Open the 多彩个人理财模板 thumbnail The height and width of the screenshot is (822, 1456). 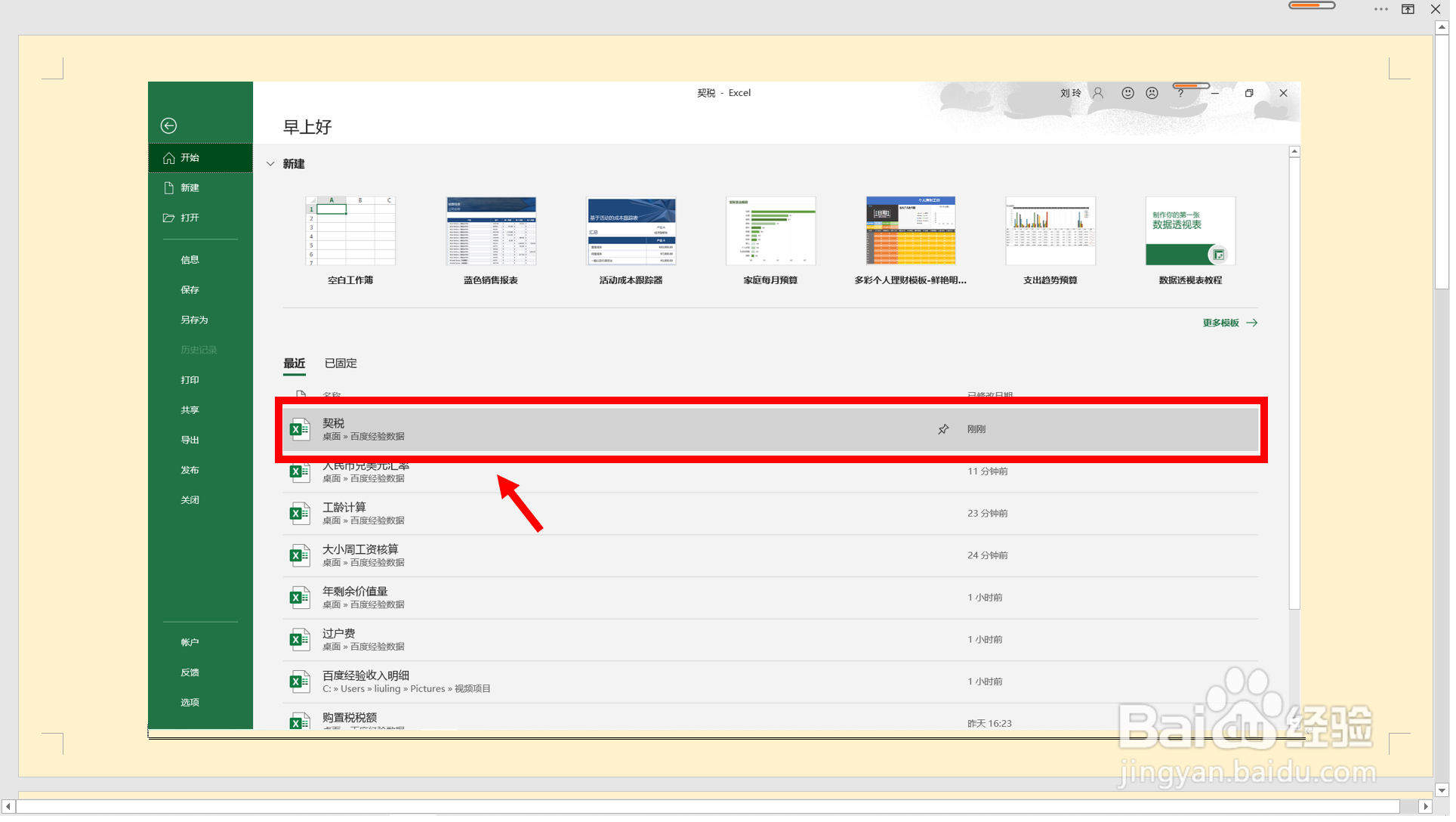[x=915, y=232]
